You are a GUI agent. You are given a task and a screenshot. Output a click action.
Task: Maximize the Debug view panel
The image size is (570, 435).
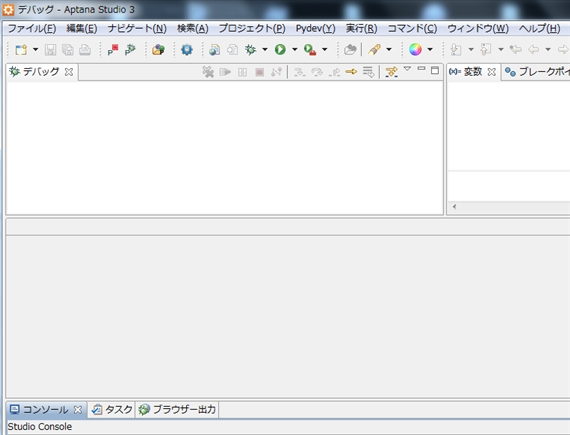(435, 70)
